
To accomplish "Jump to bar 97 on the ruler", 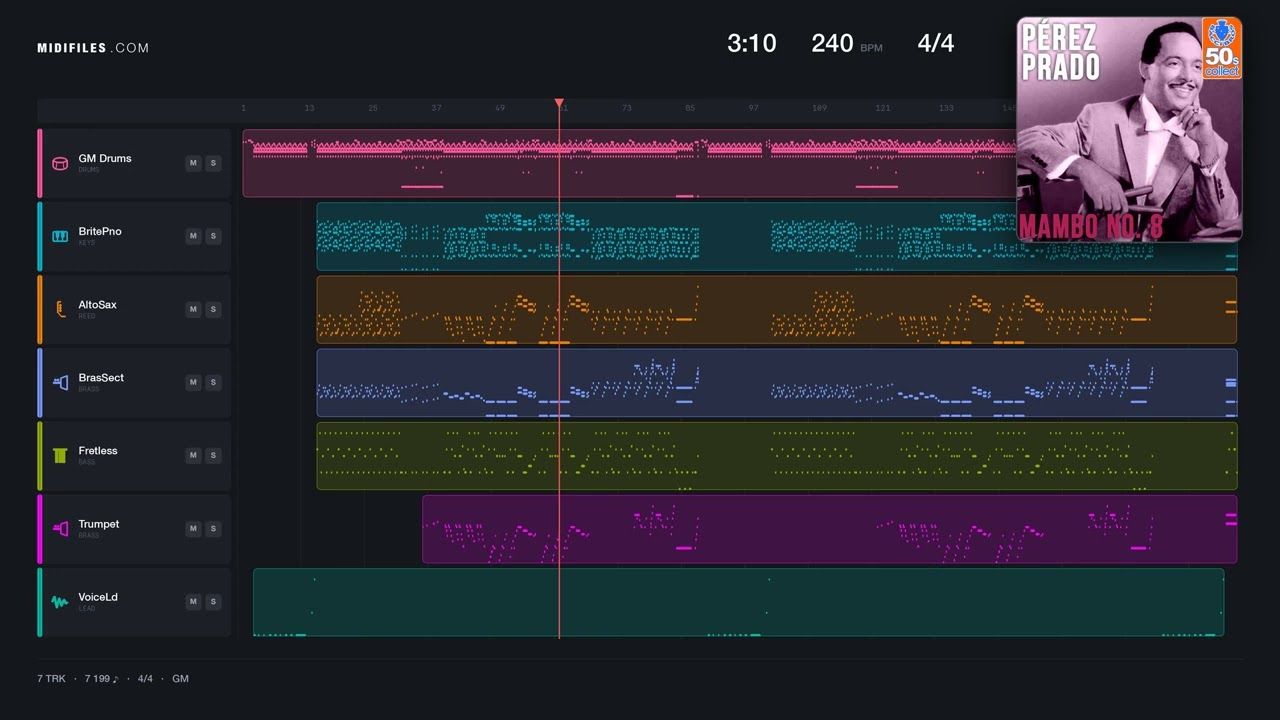I will click(753, 108).
